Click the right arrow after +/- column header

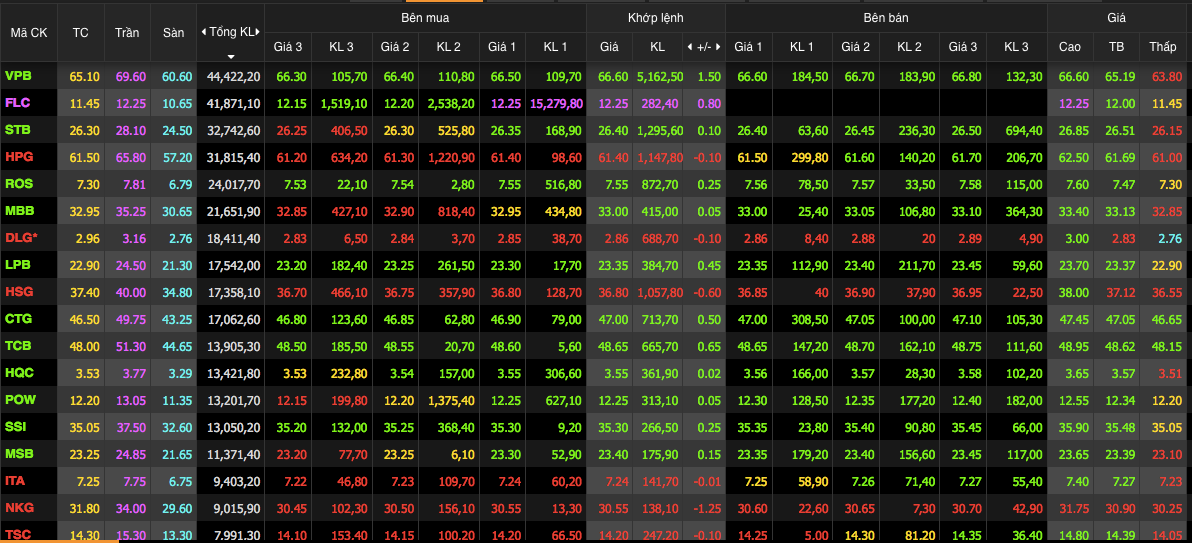(718, 47)
